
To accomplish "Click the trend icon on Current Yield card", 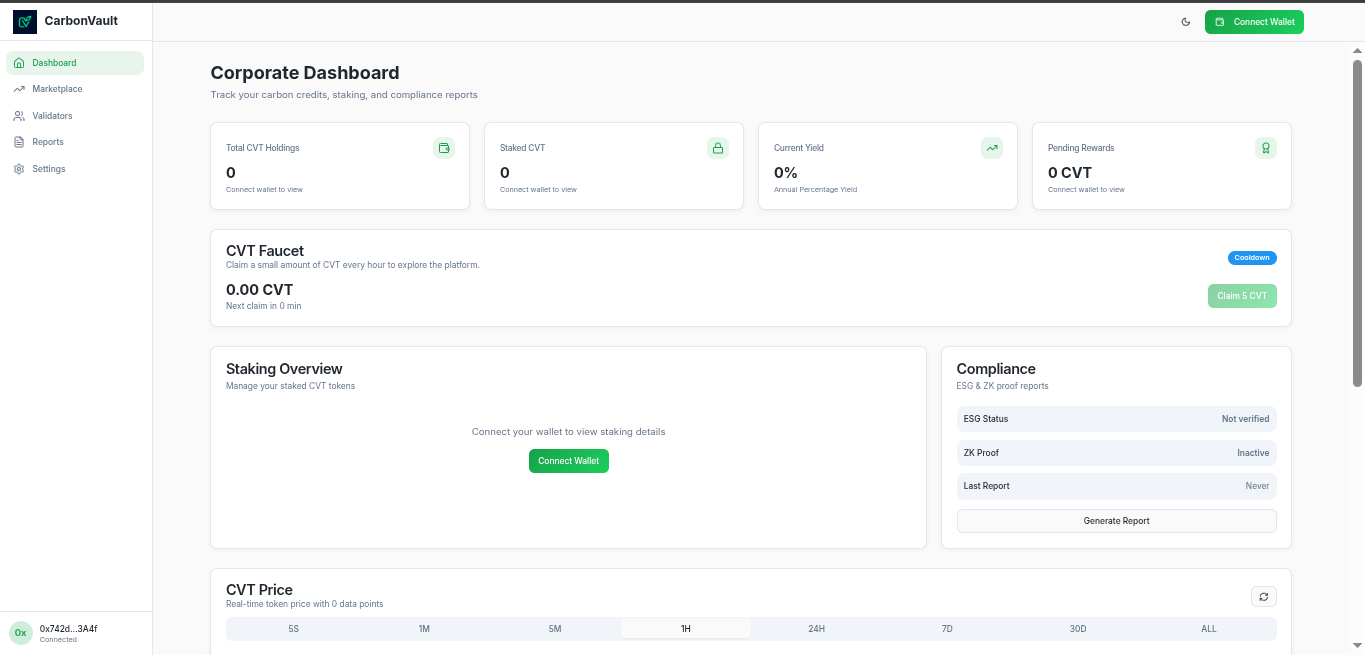I will point(991,148).
